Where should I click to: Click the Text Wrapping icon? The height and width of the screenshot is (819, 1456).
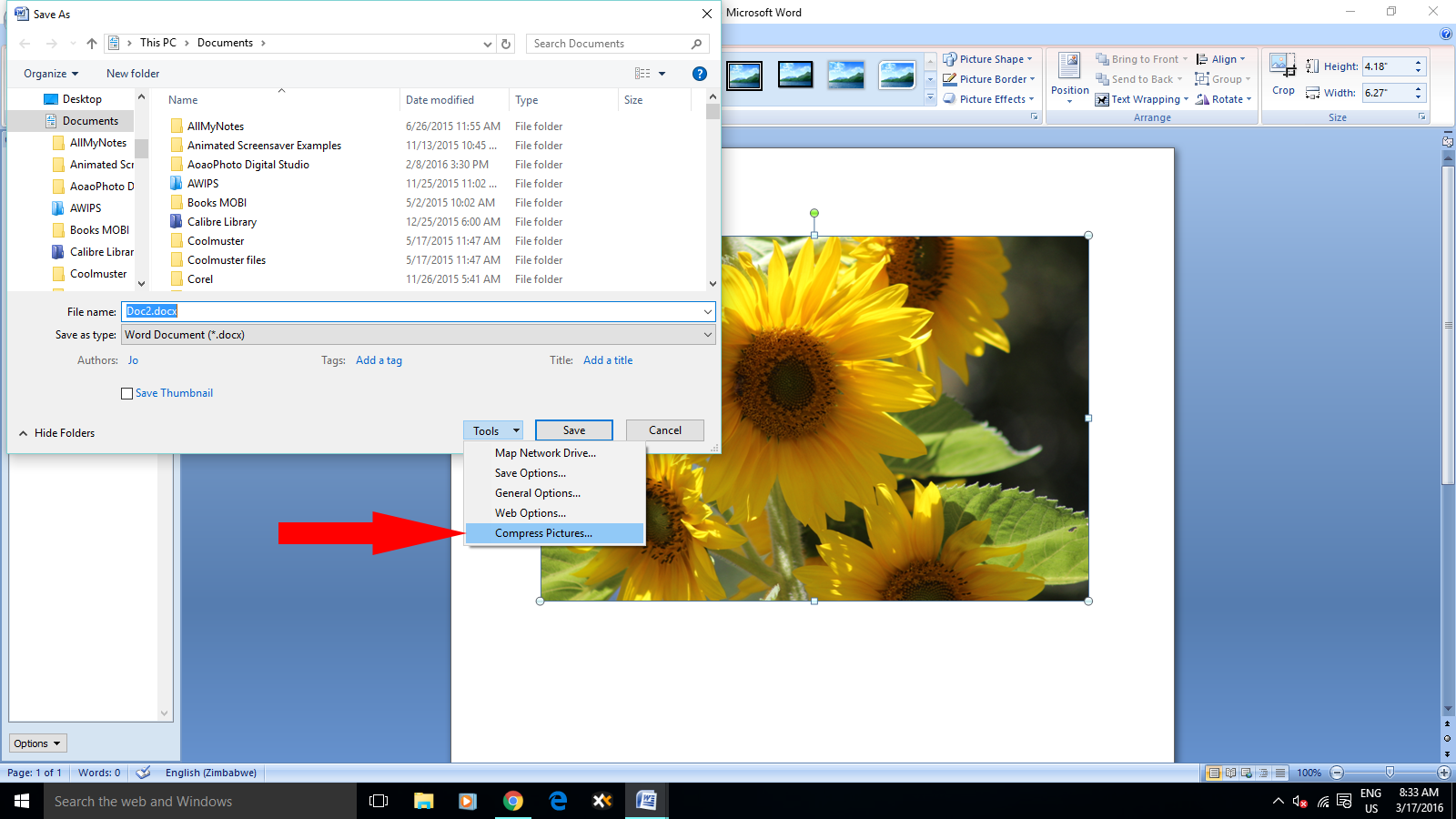coord(1102,100)
